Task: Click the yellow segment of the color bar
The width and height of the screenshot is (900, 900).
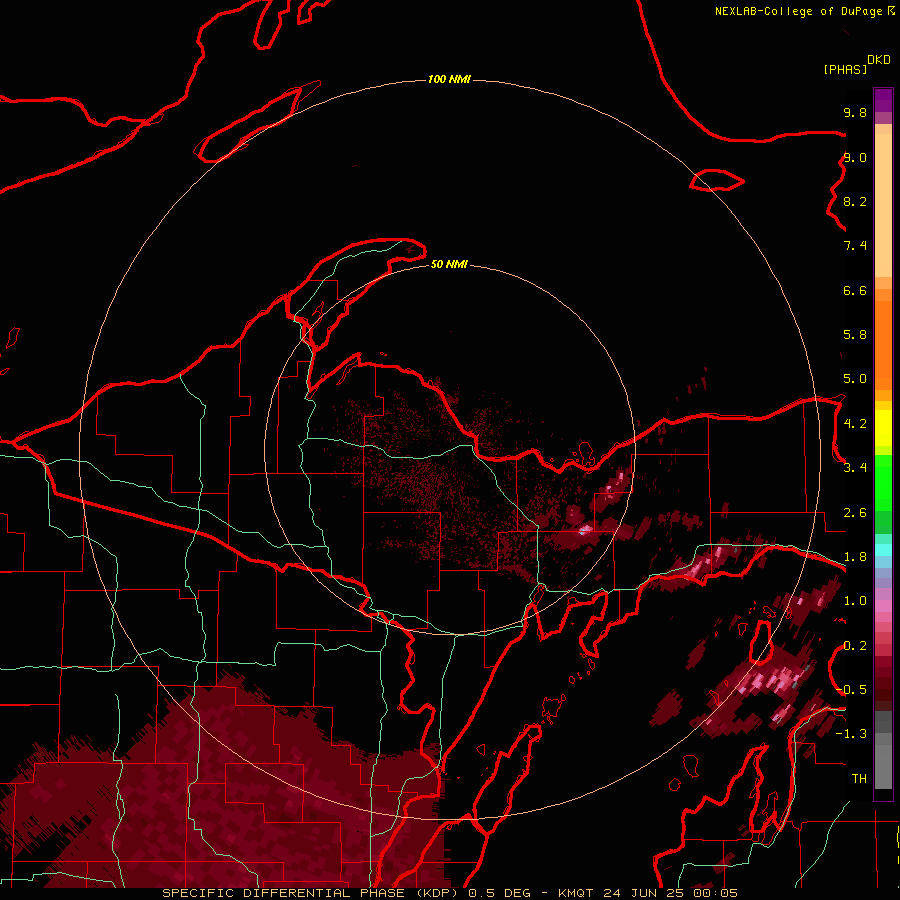Action: click(883, 428)
